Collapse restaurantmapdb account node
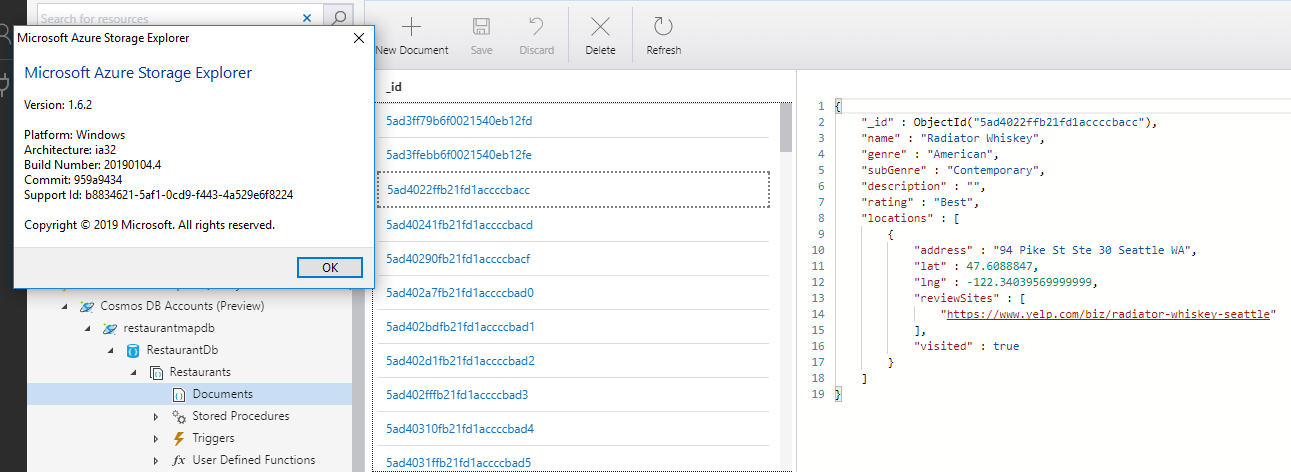Screen dimensions: 1291x472 87,328
